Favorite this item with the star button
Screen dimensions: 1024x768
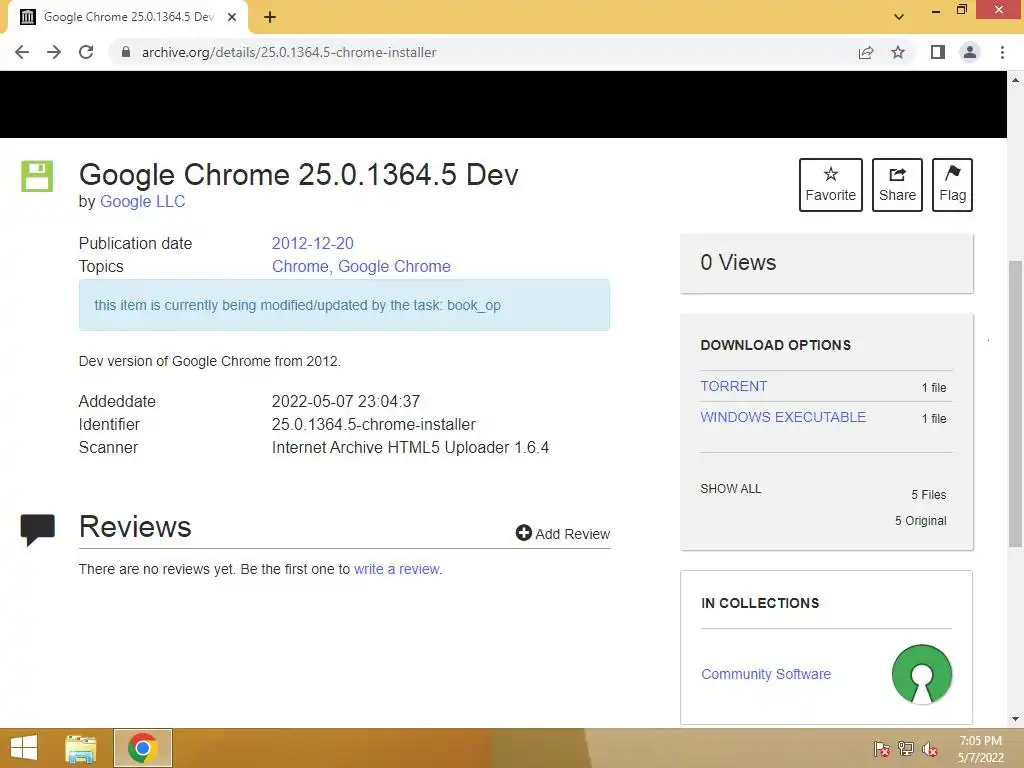click(x=831, y=185)
